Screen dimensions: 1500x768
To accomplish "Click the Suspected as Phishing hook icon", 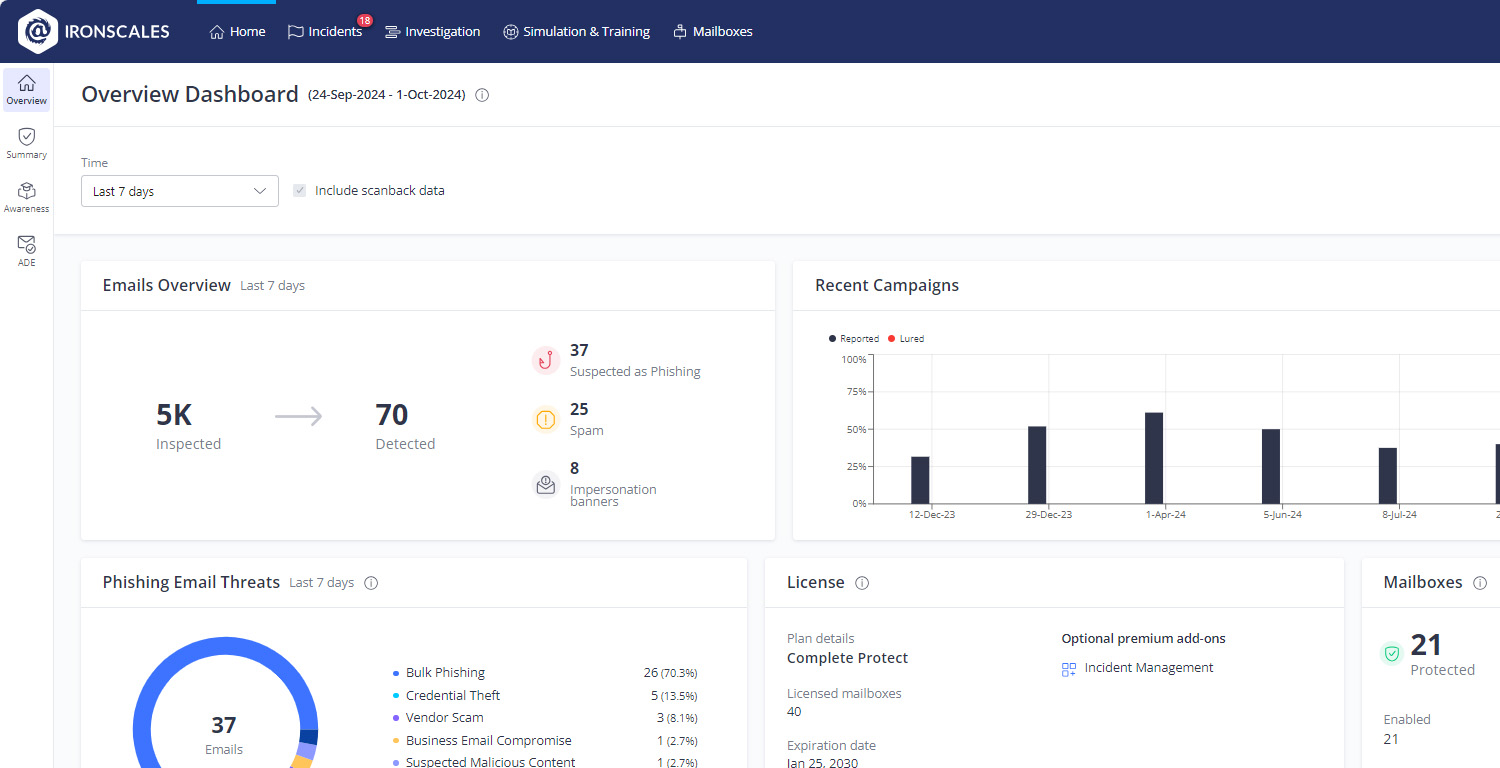I will [545, 361].
